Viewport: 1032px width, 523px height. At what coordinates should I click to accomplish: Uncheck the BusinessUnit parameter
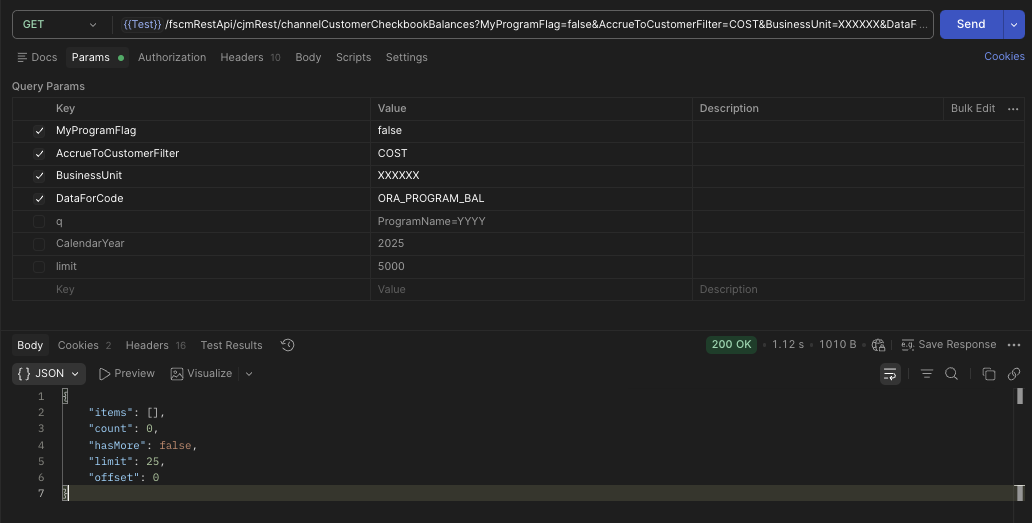coord(39,176)
